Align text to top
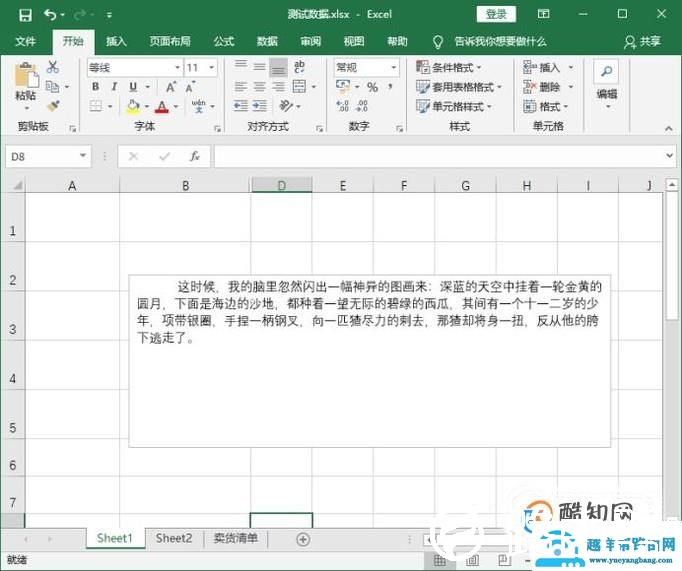682x571 pixels. point(241,67)
